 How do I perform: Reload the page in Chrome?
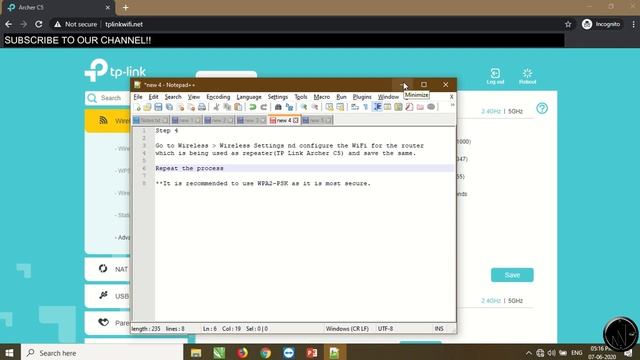[39, 24]
